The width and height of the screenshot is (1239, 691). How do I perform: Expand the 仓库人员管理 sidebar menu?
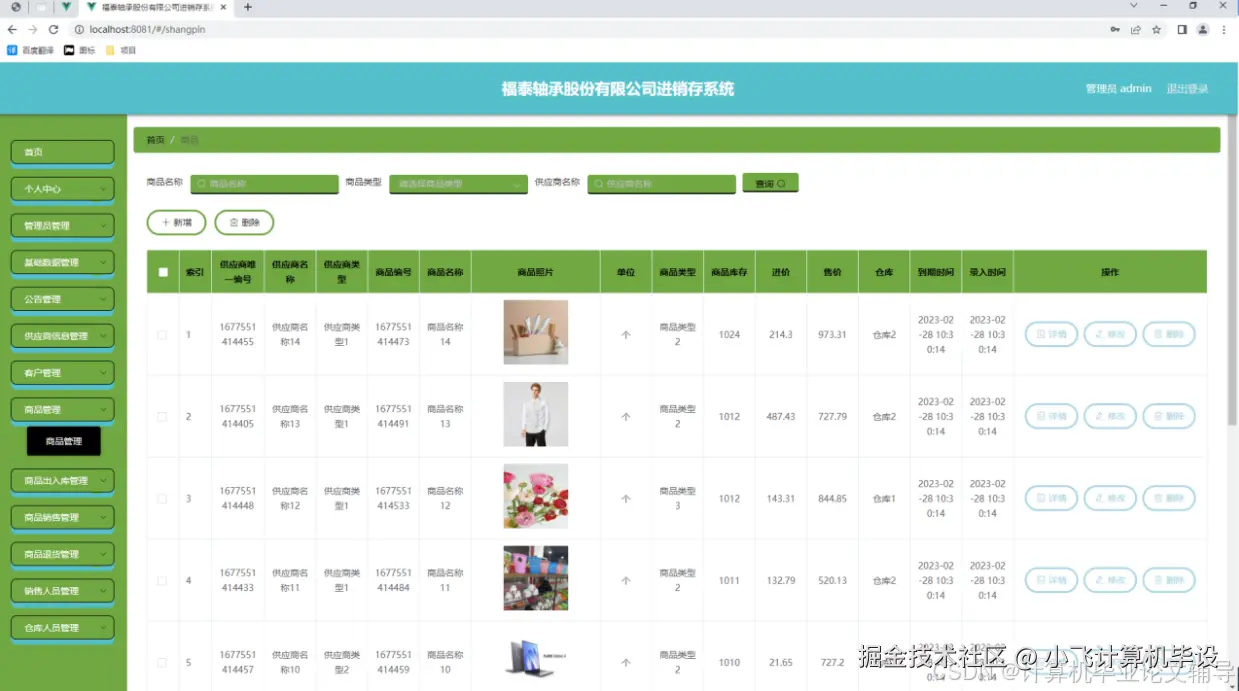(x=62, y=628)
